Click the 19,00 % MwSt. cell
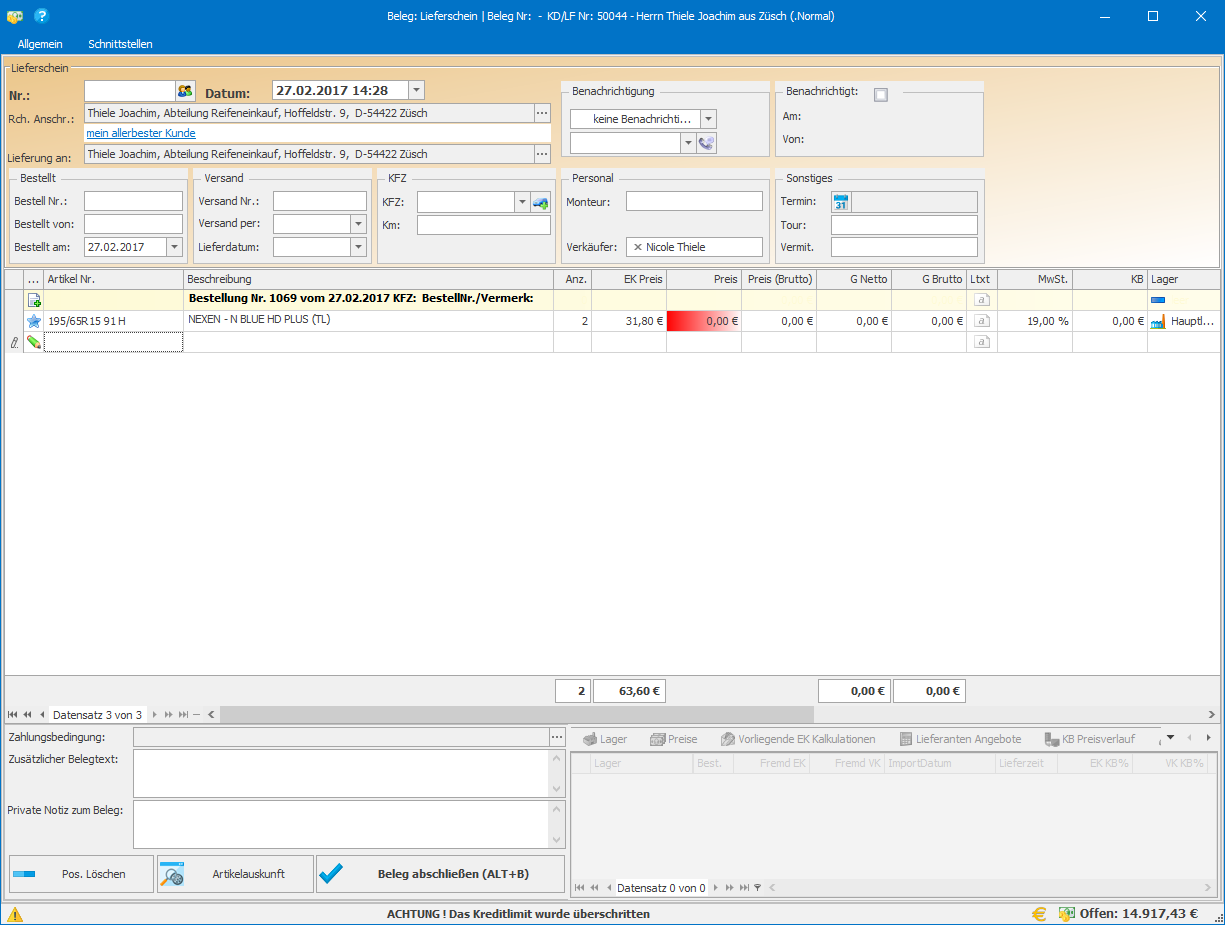The image size is (1225, 925). (x=1035, y=321)
